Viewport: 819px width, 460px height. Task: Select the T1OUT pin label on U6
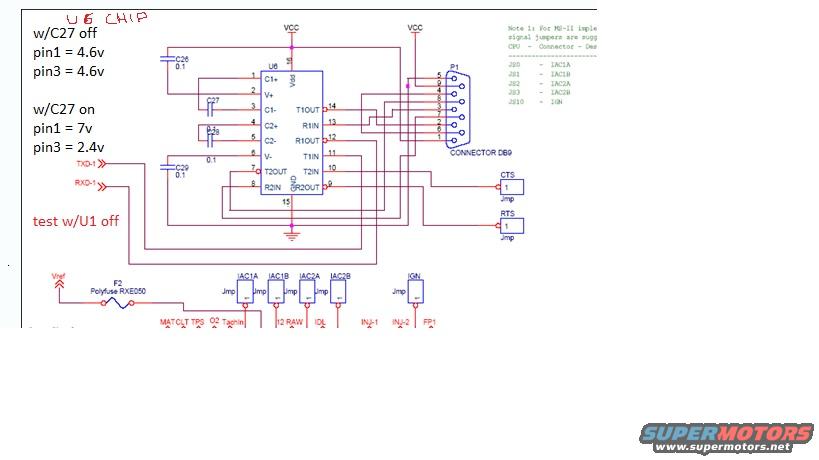coord(307,109)
